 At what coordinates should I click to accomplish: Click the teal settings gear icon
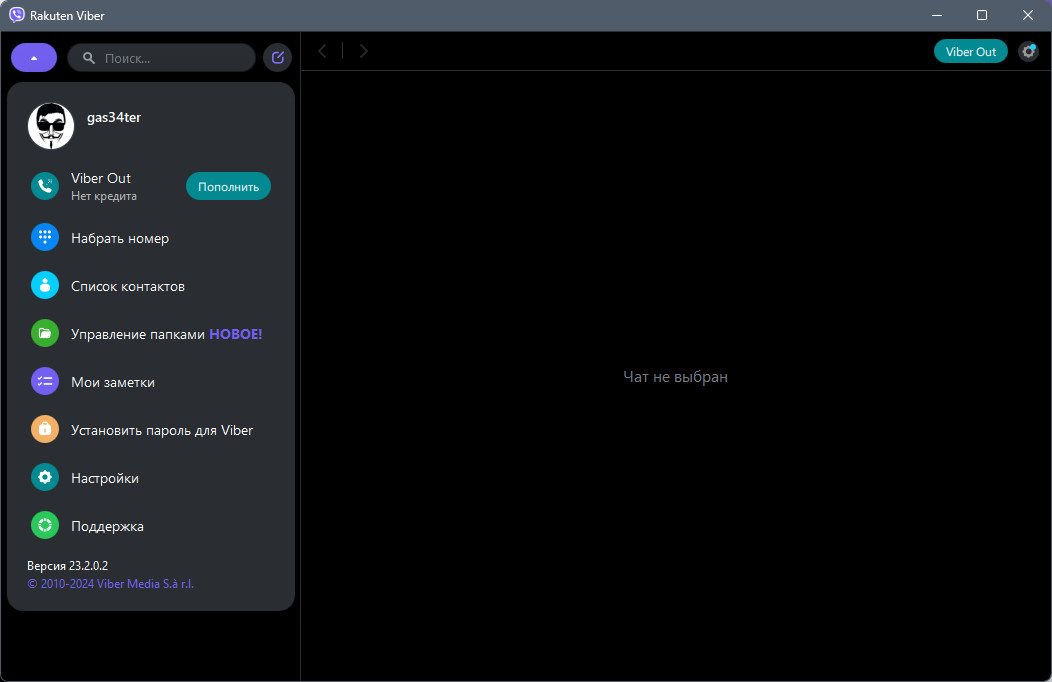45,478
